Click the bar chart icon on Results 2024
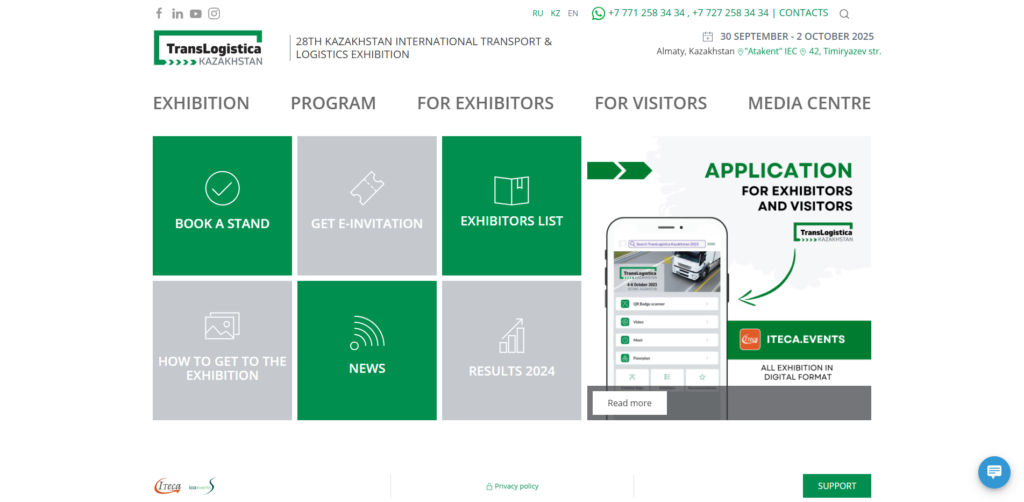The height and width of the screenshot is (502, 1024). (511, 336)
